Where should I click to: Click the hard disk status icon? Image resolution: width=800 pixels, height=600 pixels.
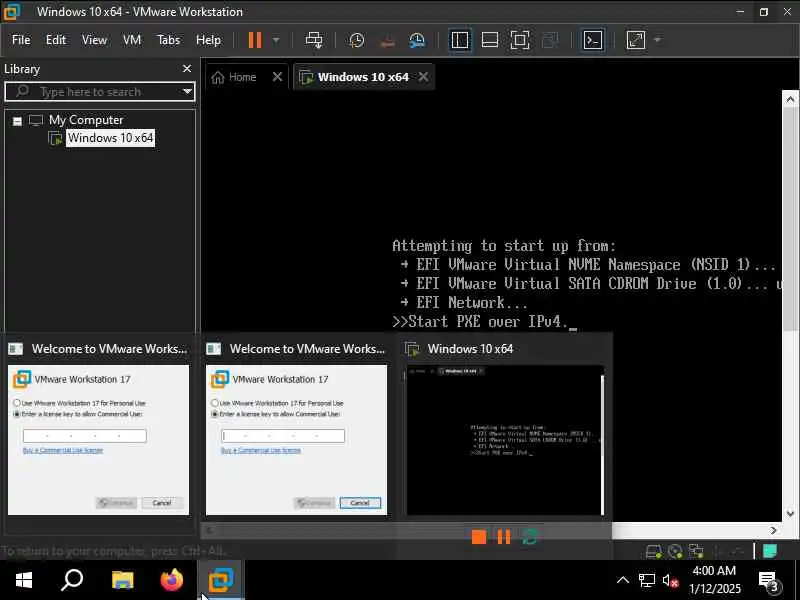654,551
